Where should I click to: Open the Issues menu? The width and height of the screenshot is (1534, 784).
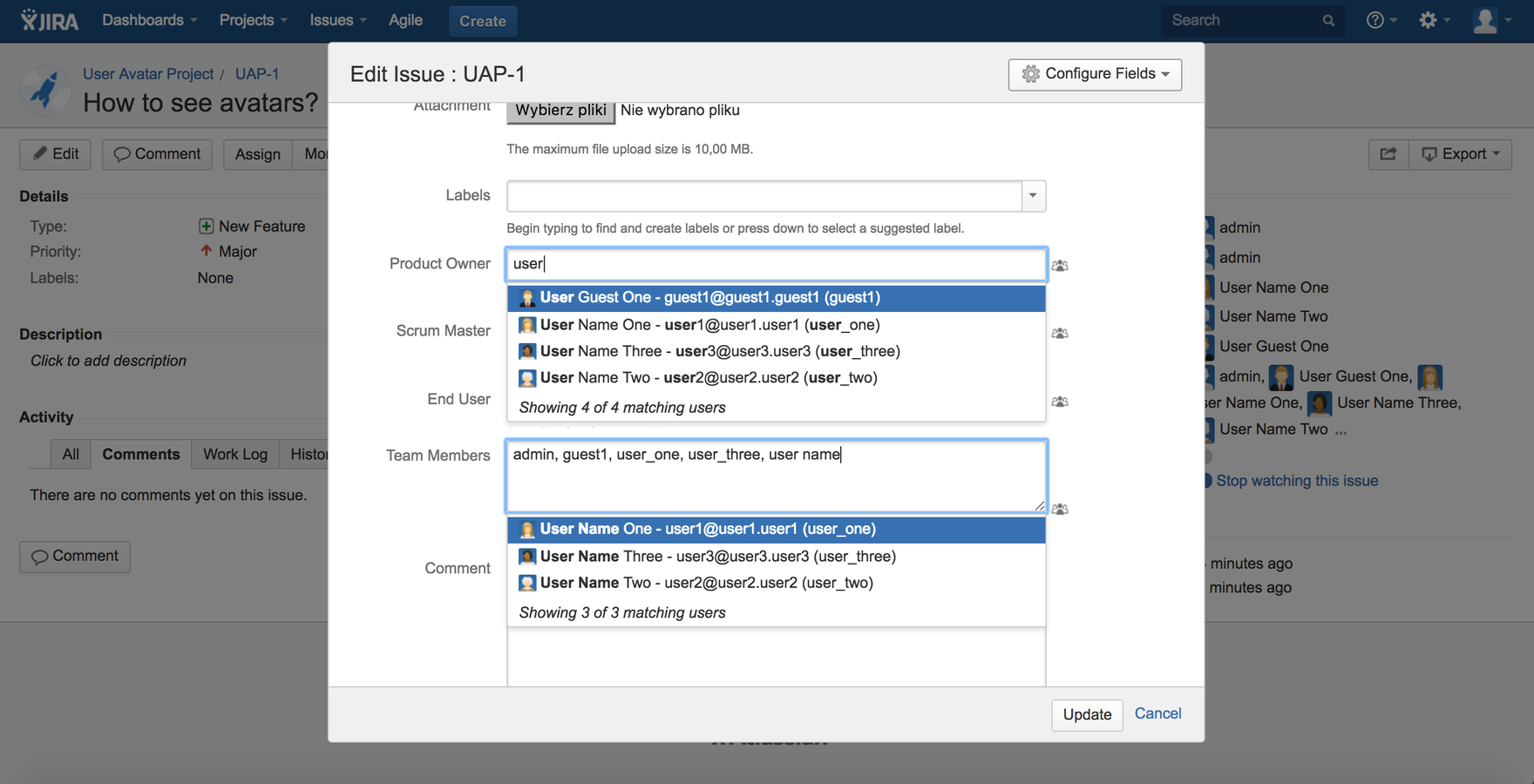coord(338,20)
